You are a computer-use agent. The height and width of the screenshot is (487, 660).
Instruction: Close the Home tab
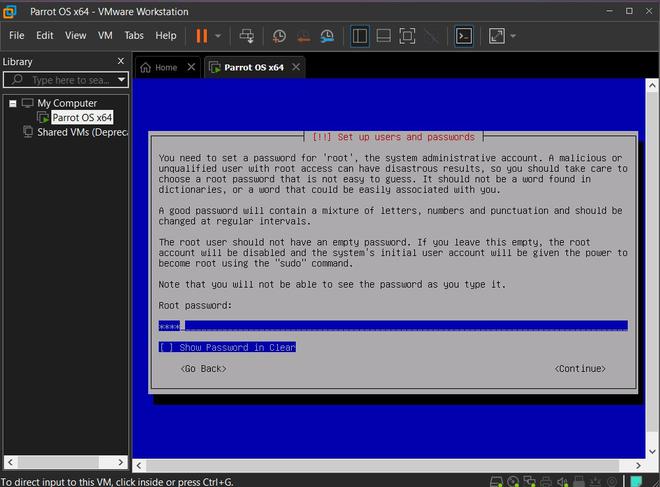[191, 67]
